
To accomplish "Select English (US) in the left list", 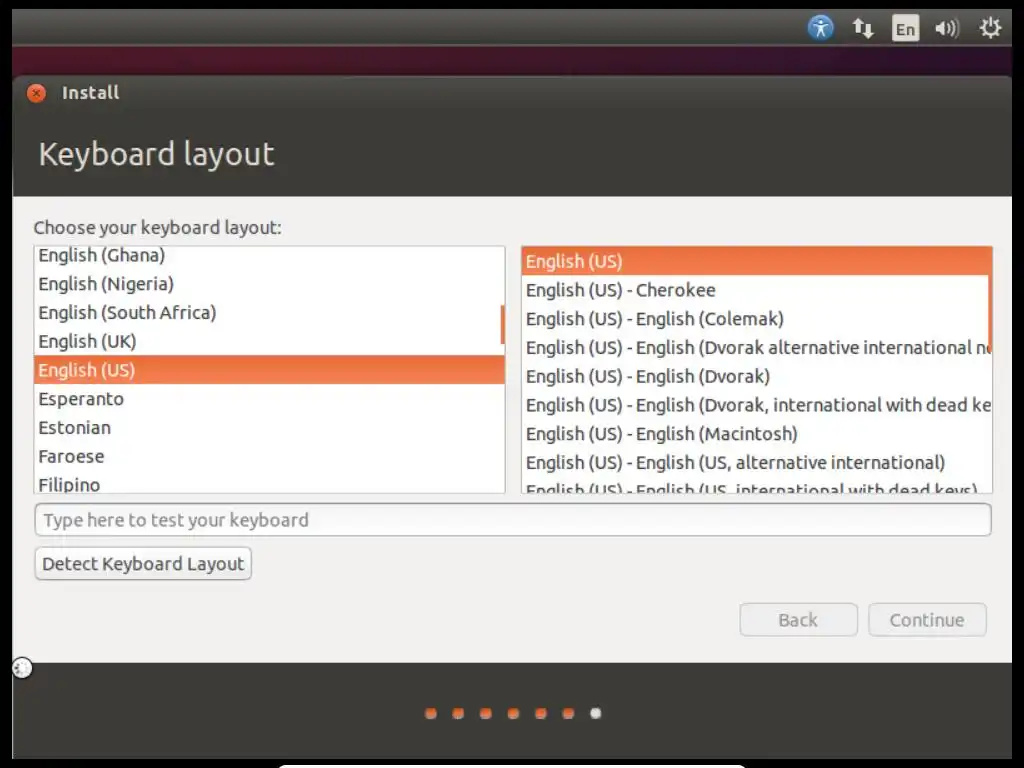I will [269, 370].
